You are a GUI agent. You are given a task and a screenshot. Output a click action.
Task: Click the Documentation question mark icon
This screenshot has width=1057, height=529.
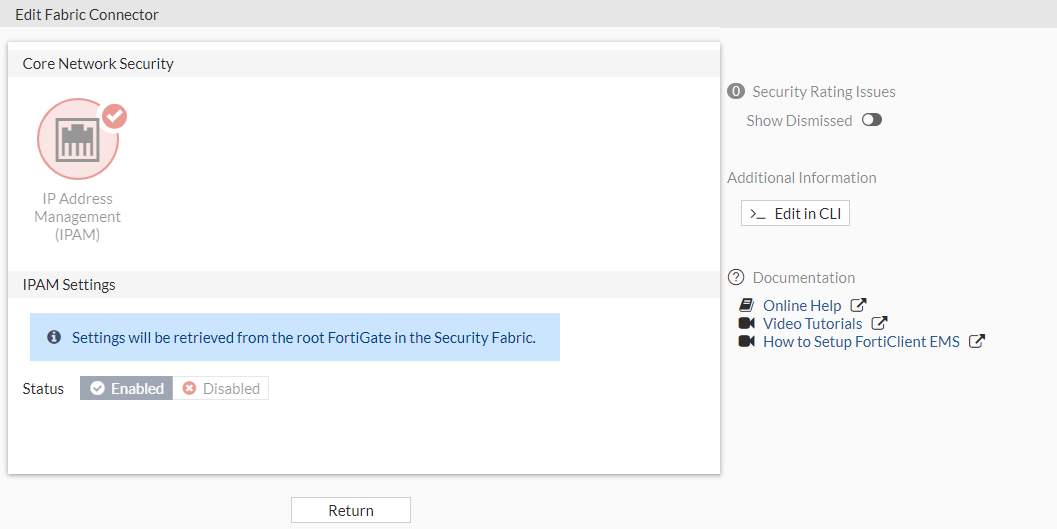pos(737,277)
